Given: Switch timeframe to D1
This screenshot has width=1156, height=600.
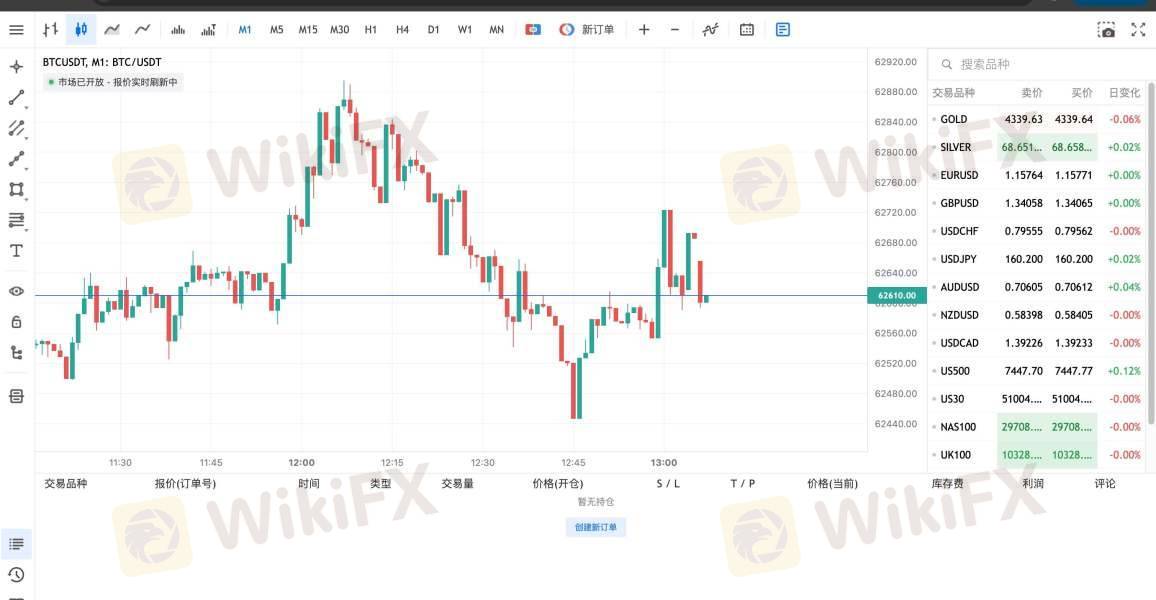Looking at the screenshot, I should point(434,29).
